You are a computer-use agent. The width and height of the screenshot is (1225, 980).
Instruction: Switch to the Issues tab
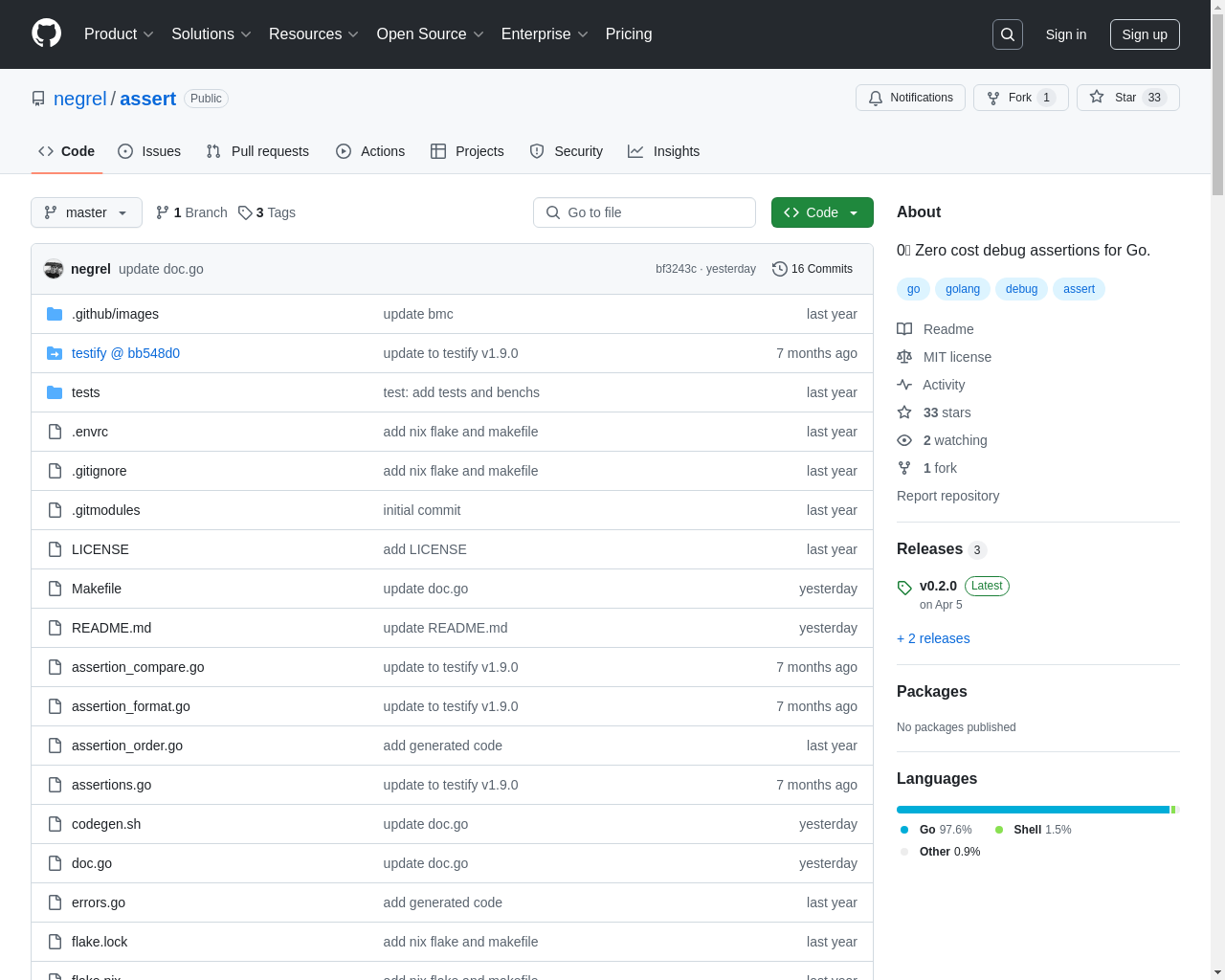pyautogui.click(x=149, y=151)
